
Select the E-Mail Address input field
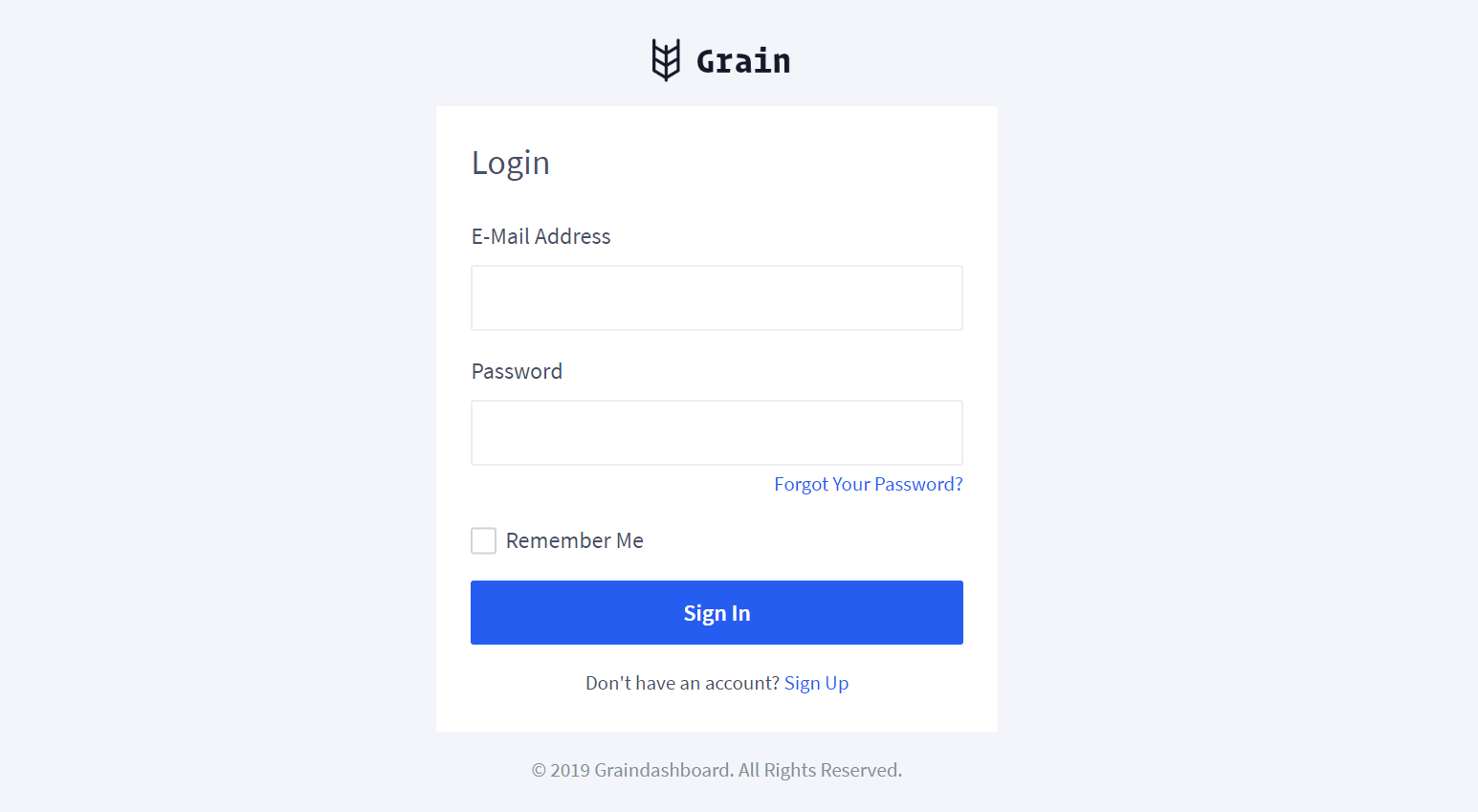[717, 297]
